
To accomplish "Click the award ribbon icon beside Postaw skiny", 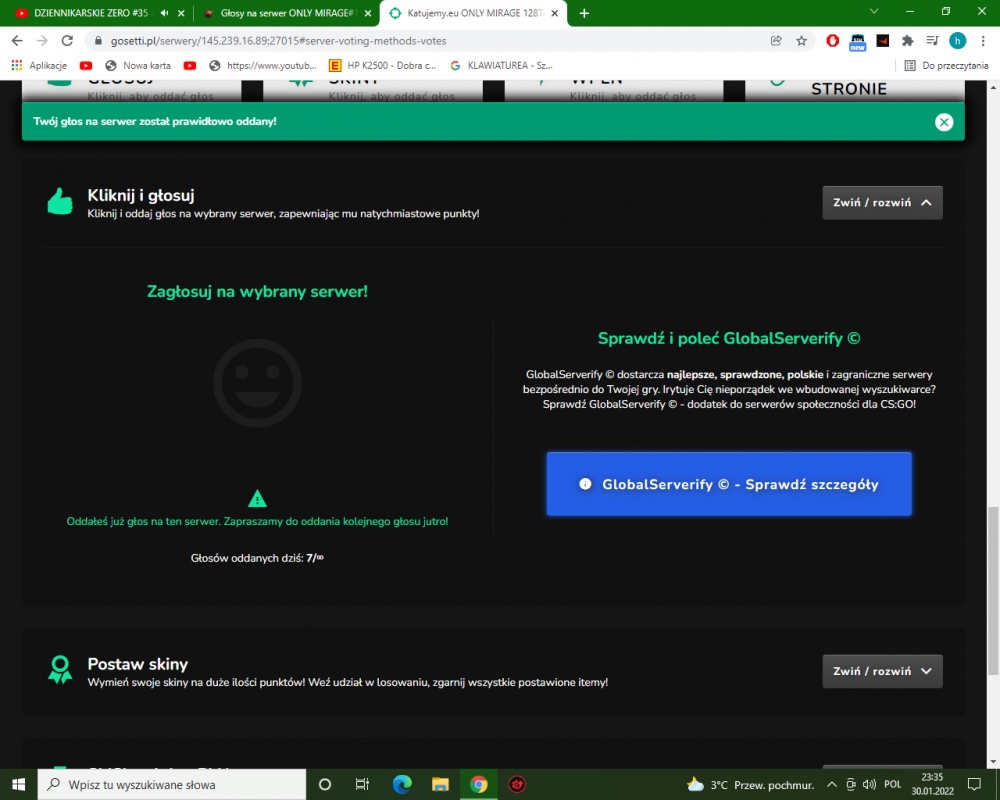I will point(60,670).
